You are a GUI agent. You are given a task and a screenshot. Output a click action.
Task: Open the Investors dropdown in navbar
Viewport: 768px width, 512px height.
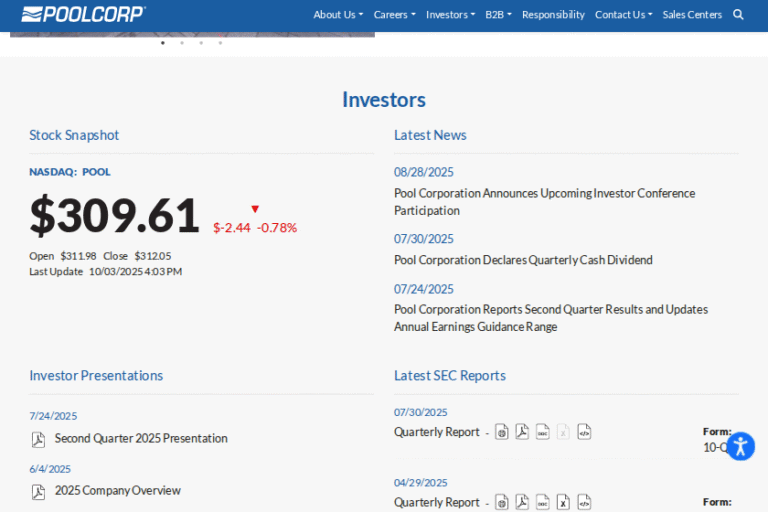(x=450, y=15)
